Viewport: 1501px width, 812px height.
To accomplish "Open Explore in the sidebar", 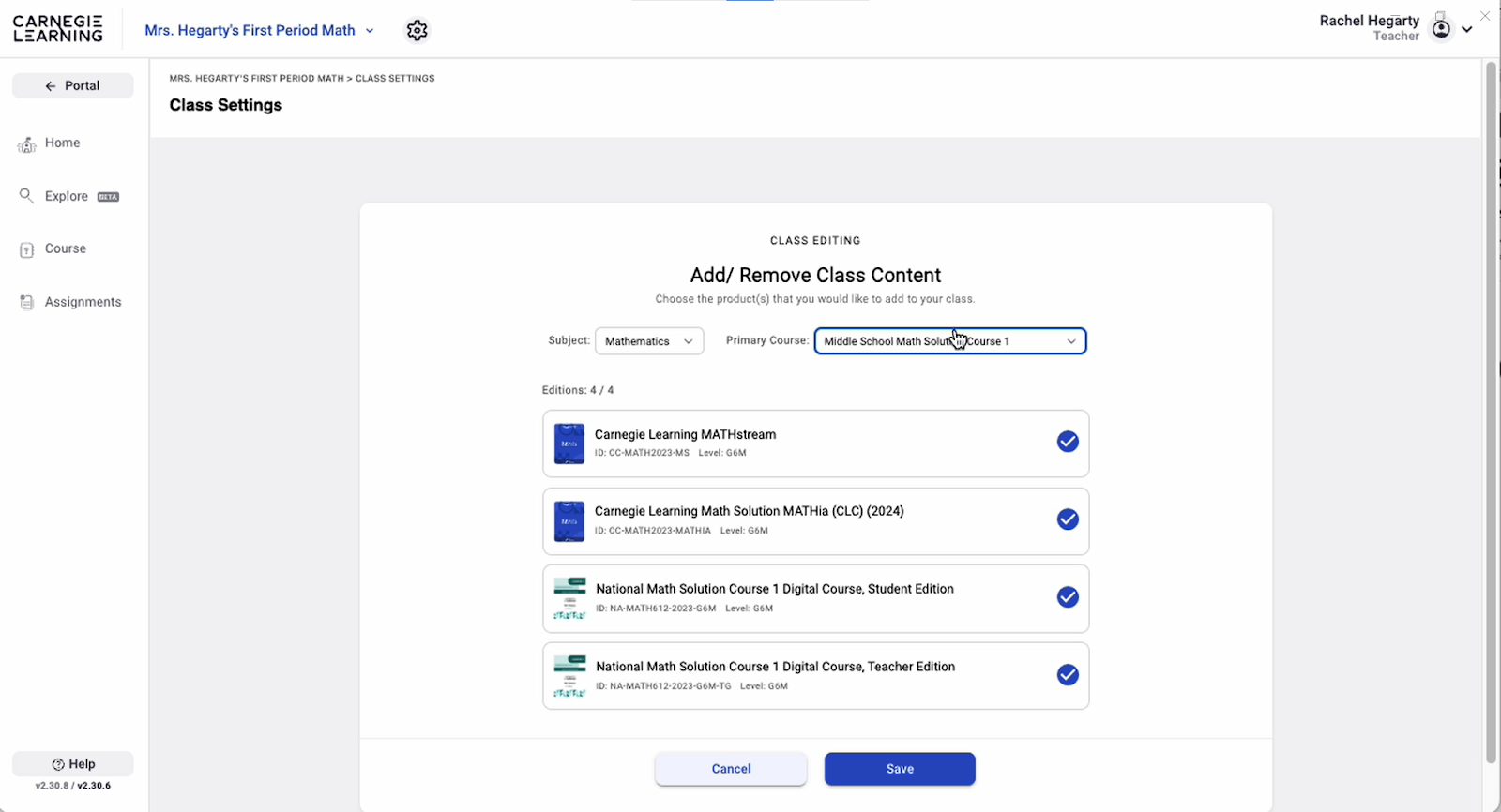I will coord(67,196).
